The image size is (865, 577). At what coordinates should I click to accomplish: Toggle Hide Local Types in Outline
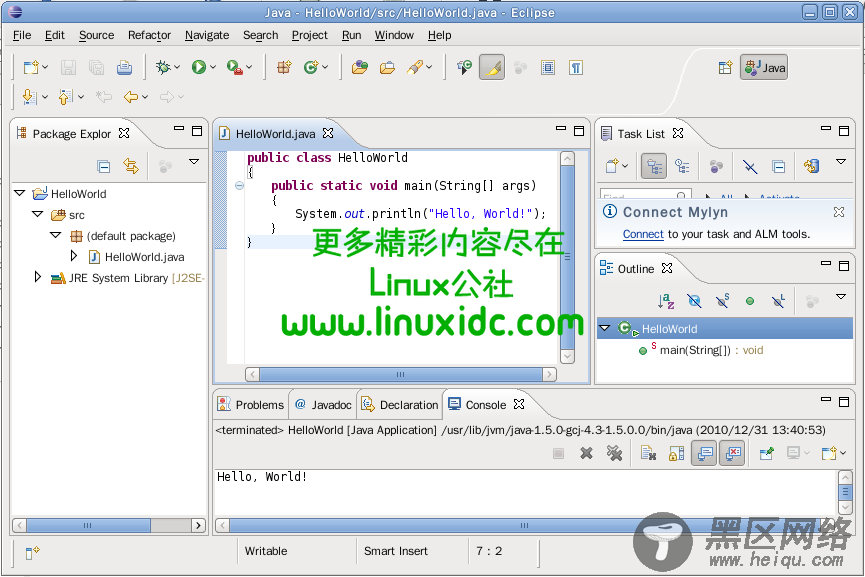pos(778,301)
